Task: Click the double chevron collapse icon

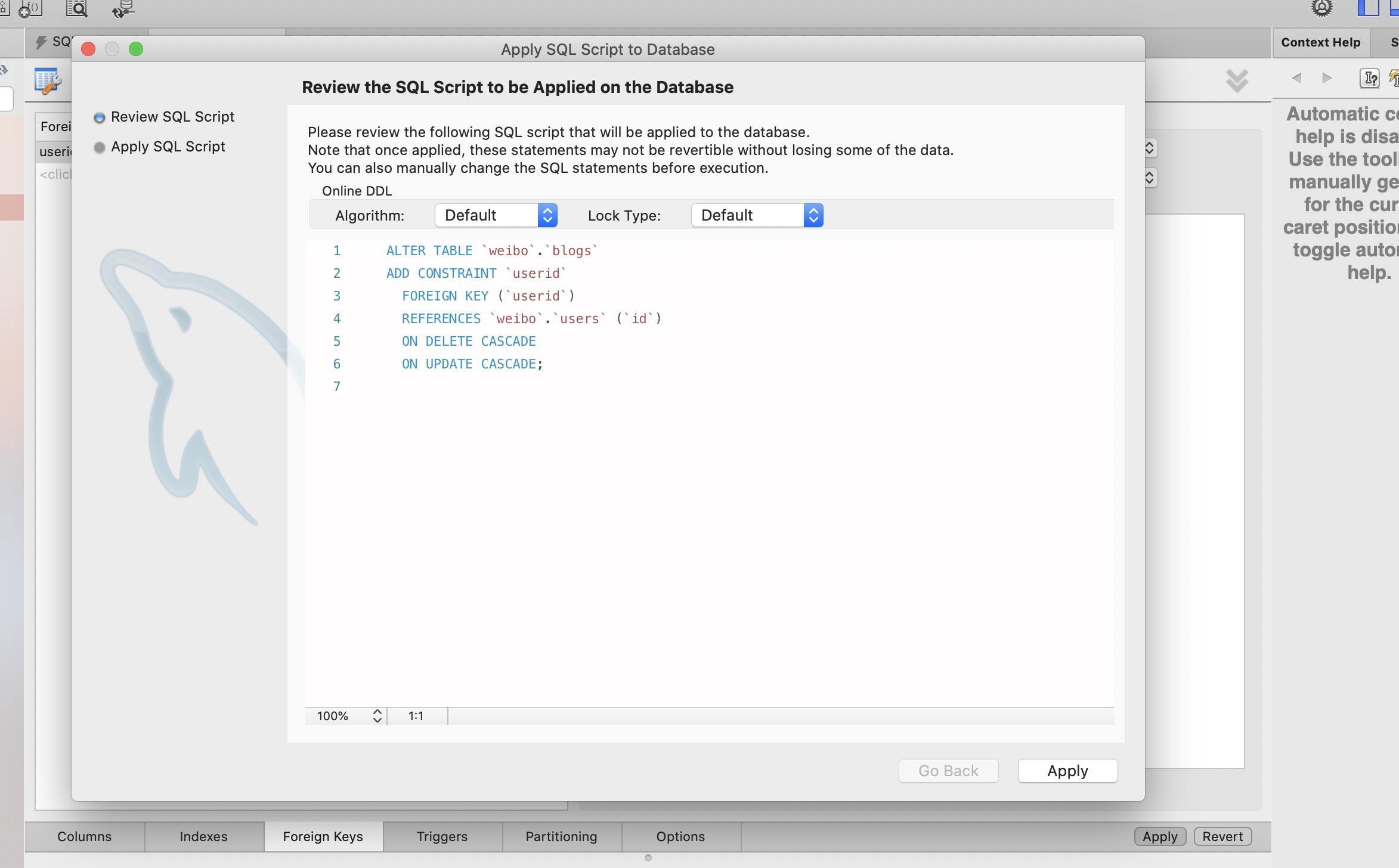Action: tap(1237, 80)
